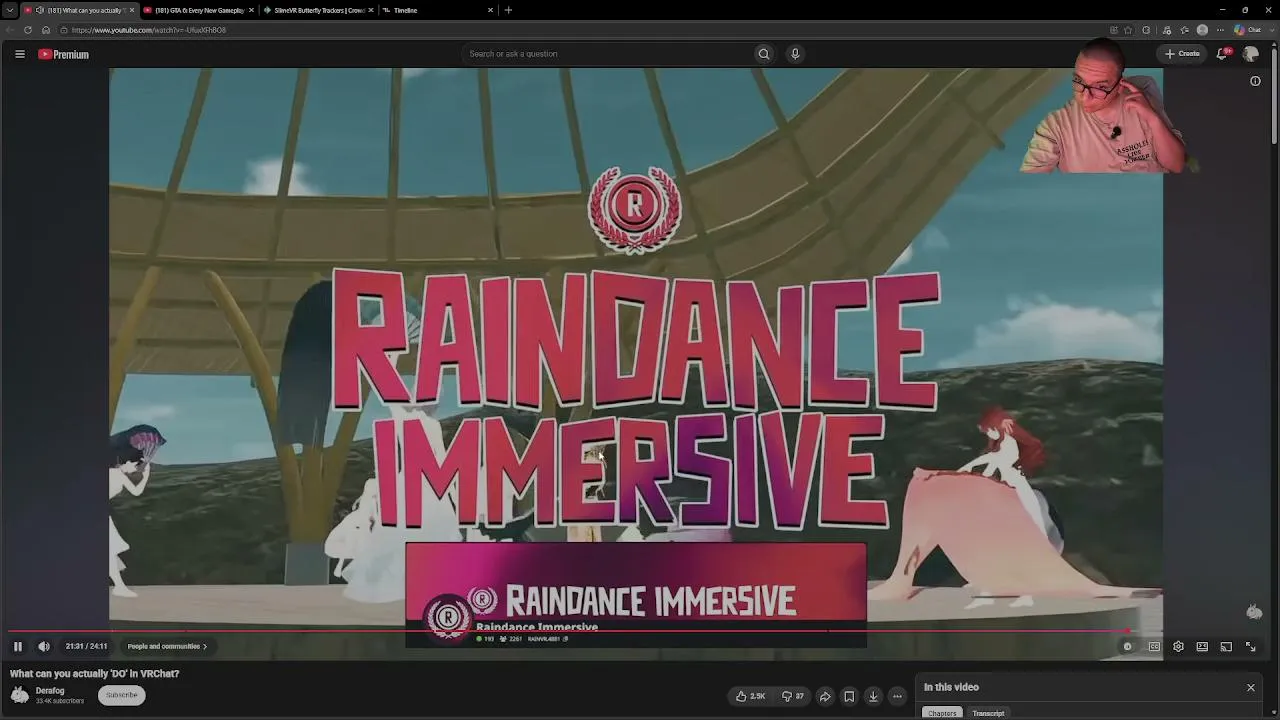1280x720 pixels.
Task: Open the YouTube guide hamburger menu
Action: [20, 54]
